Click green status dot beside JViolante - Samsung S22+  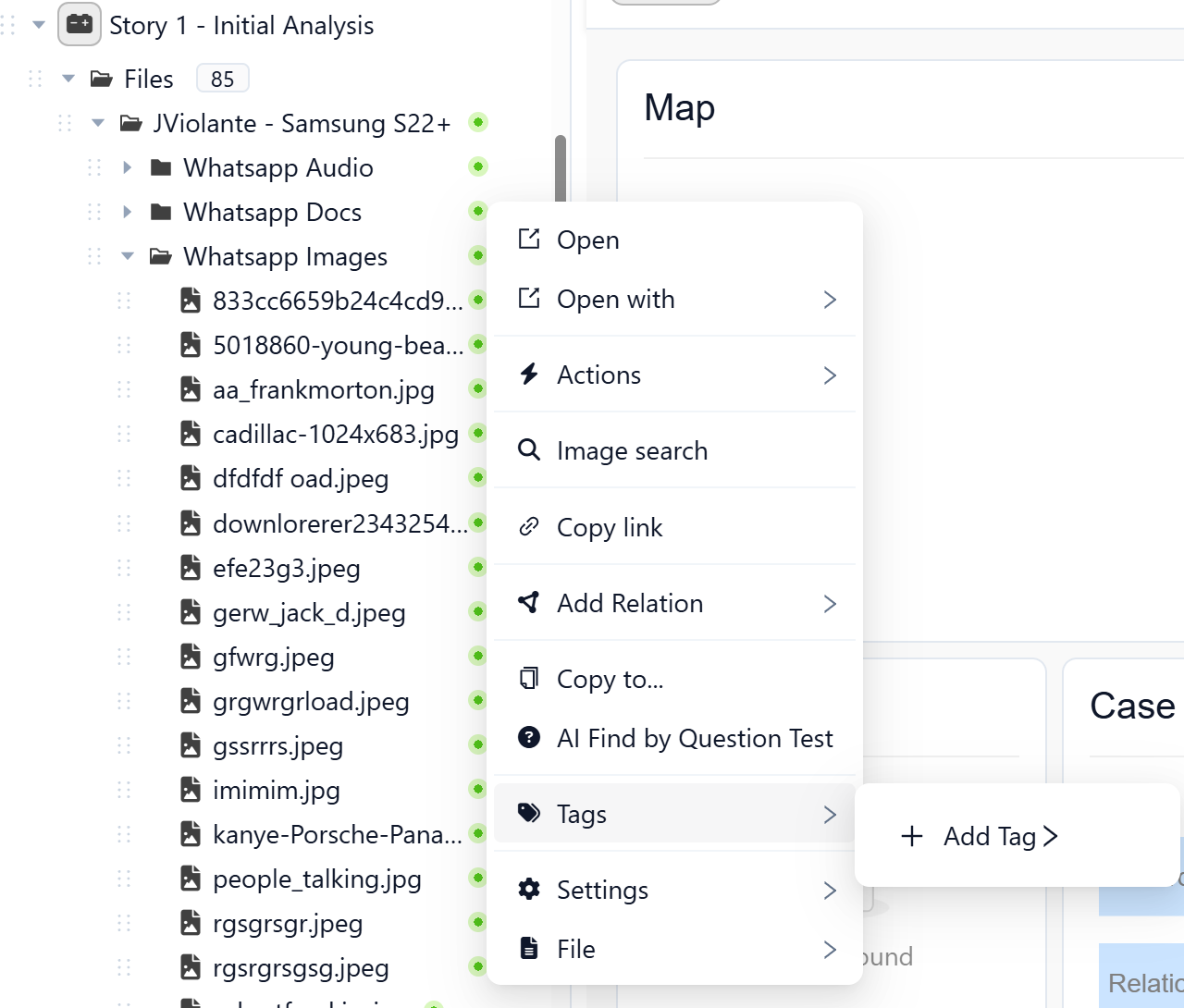coord(477,123)
